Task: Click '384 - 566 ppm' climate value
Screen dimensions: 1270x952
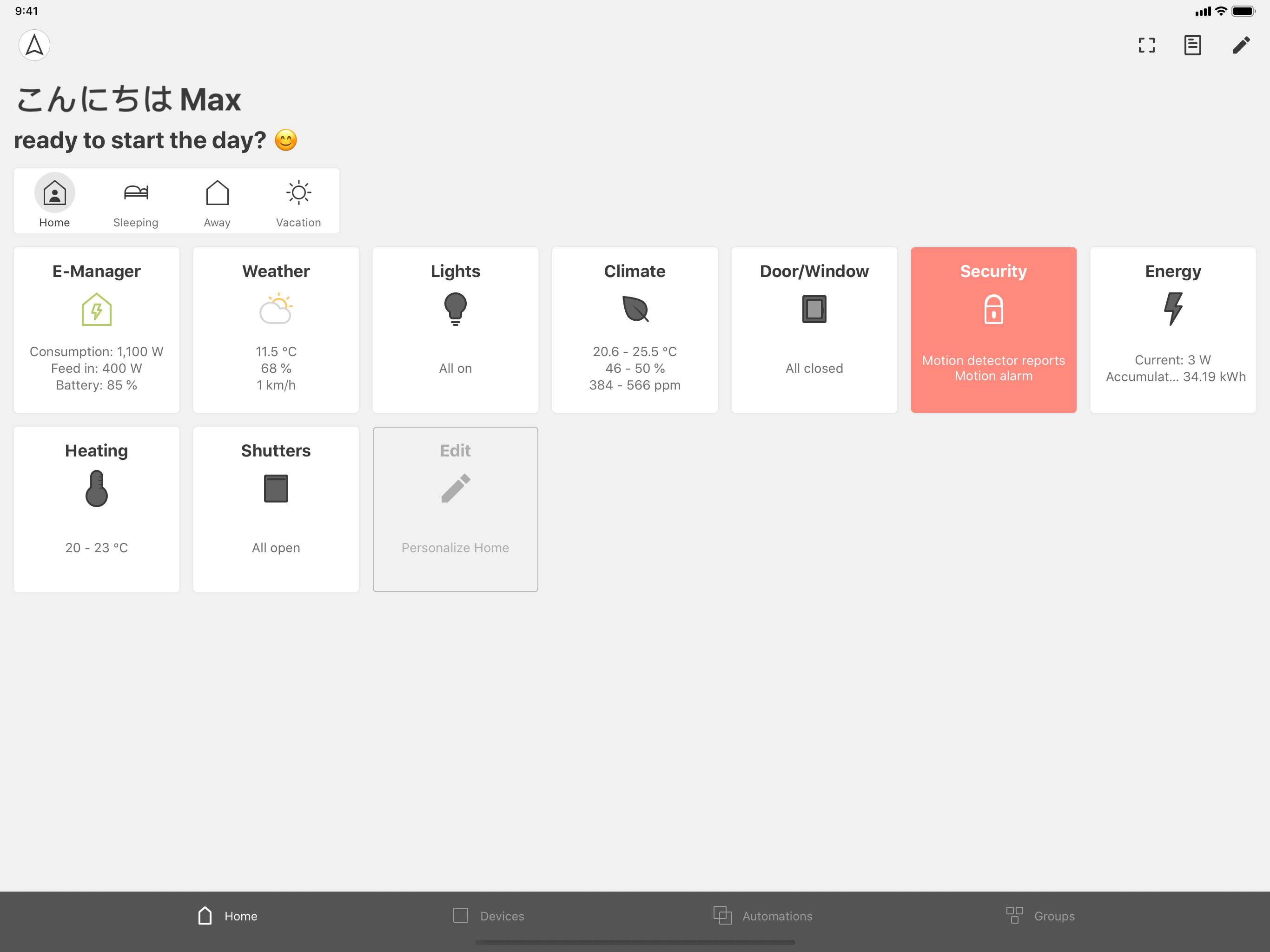Action: (635, 385)
